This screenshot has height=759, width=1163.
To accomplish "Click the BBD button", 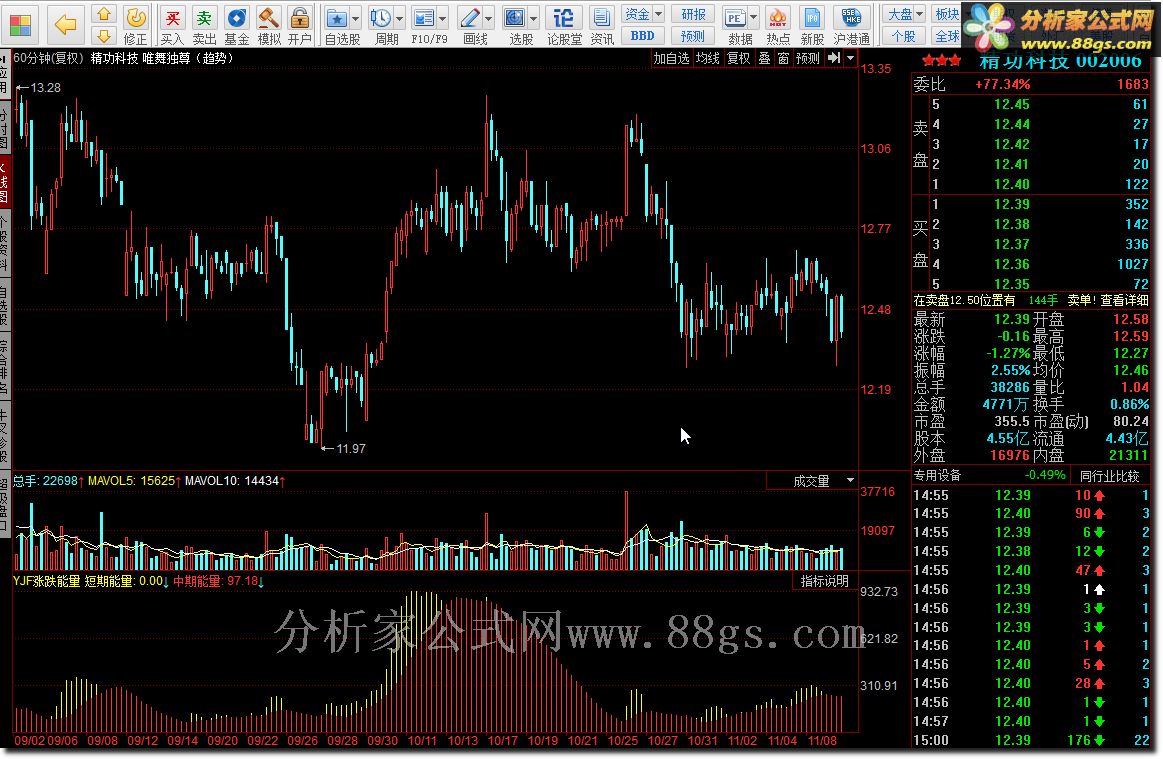I will [x=642, y=36].
